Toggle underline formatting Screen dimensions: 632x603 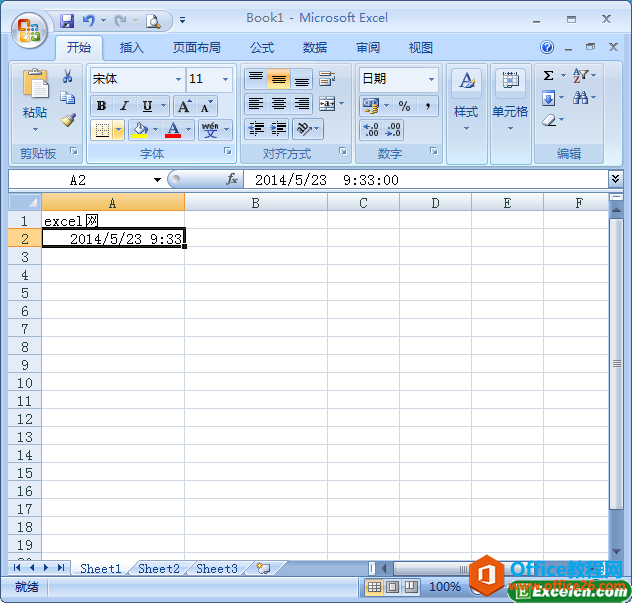(x=147, y=106)
